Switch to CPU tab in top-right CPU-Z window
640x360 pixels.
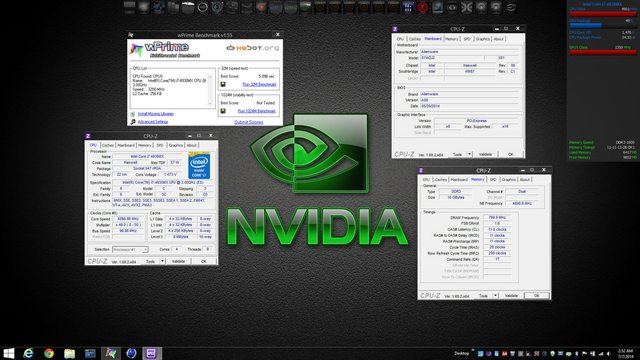[400, 39]
